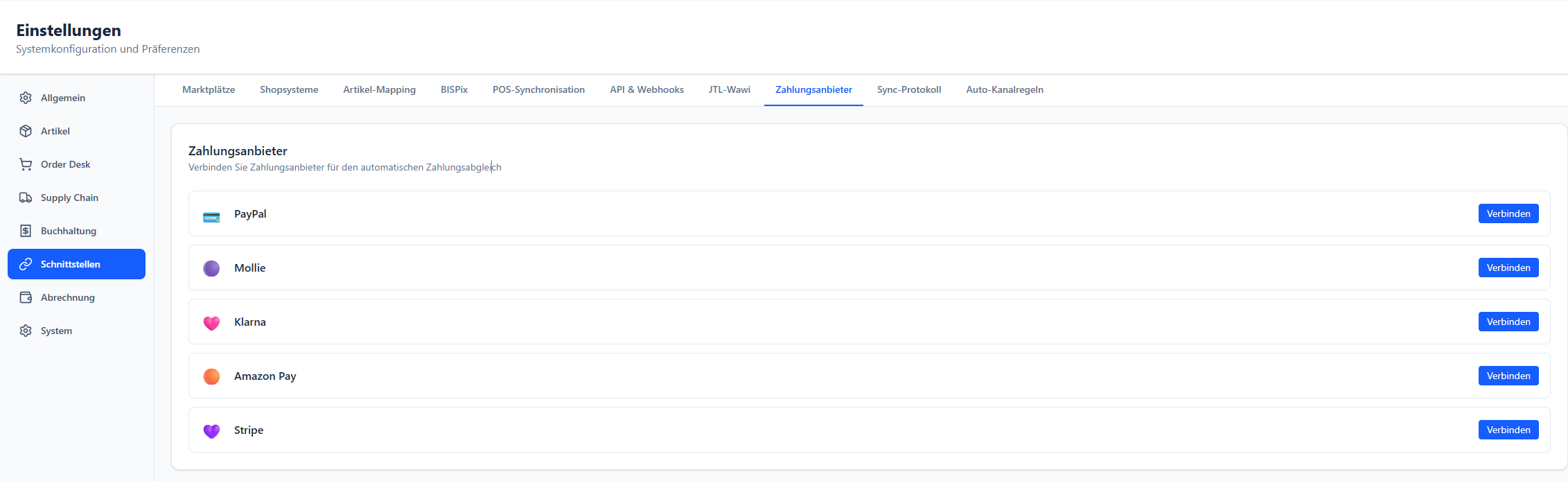Click the Order Desk shopping cart icon
Screen dimensions: 1568x481
tap(26, 164)
